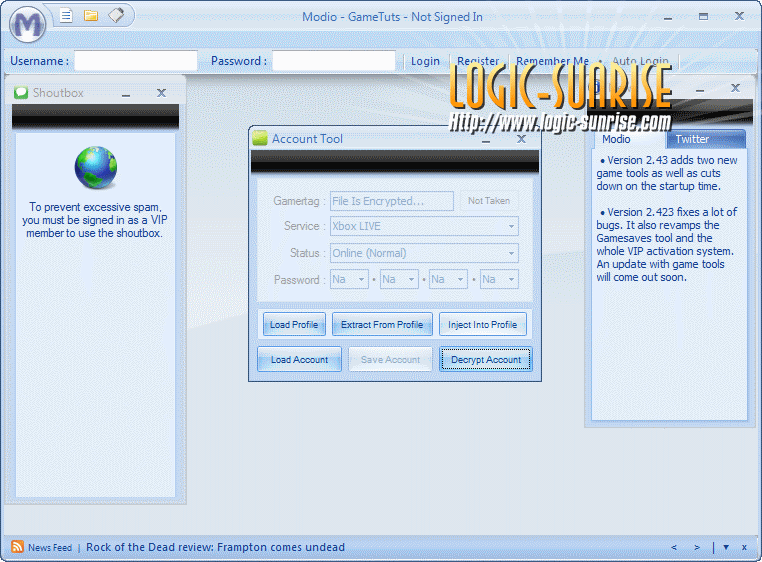The width and height of the screenshot is (762, 562).
Task: Click the orange News Feed RSS icon
Action: click(x=17, y=546)
